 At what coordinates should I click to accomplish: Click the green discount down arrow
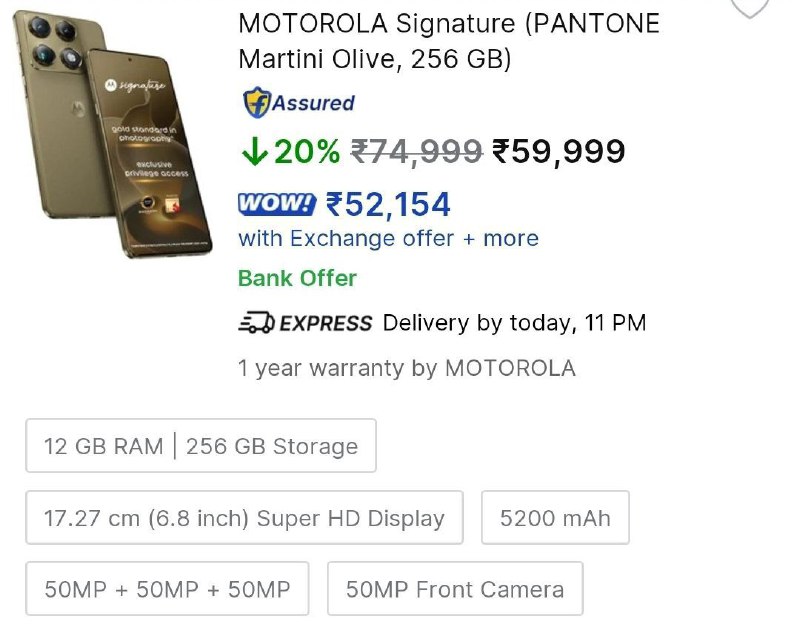254,151
